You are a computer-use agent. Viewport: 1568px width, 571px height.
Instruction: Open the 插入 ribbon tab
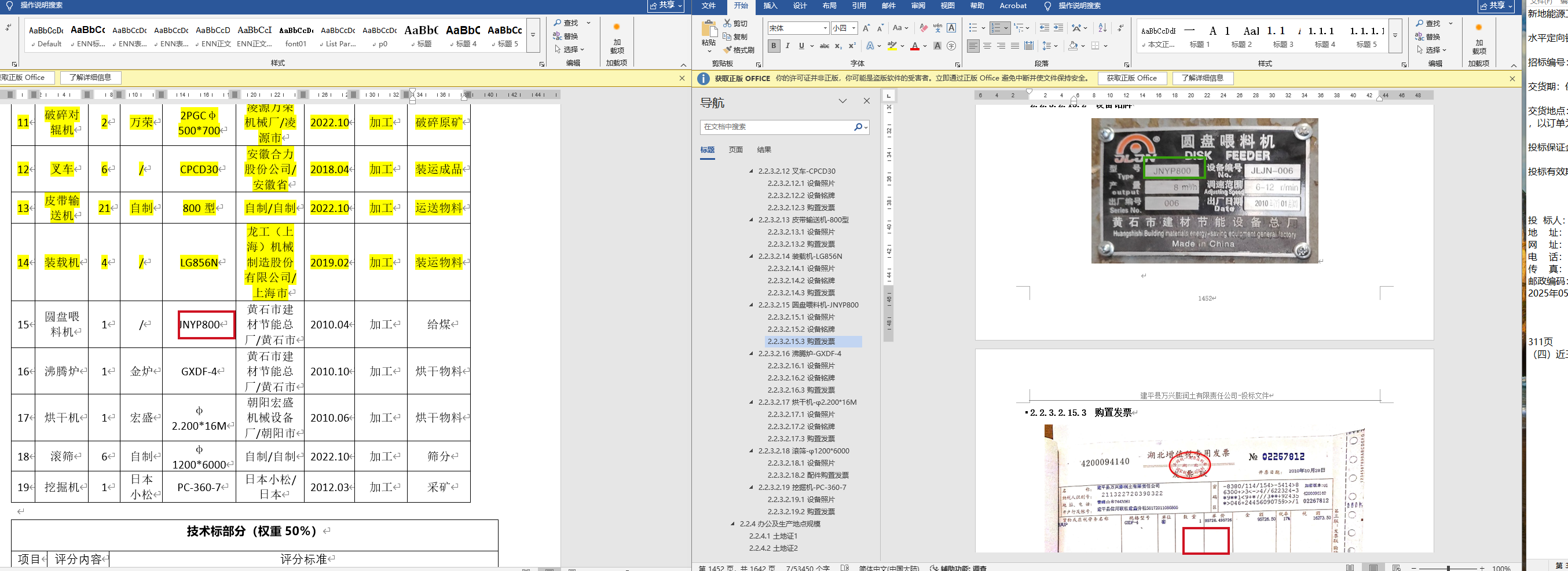[770, 6]
